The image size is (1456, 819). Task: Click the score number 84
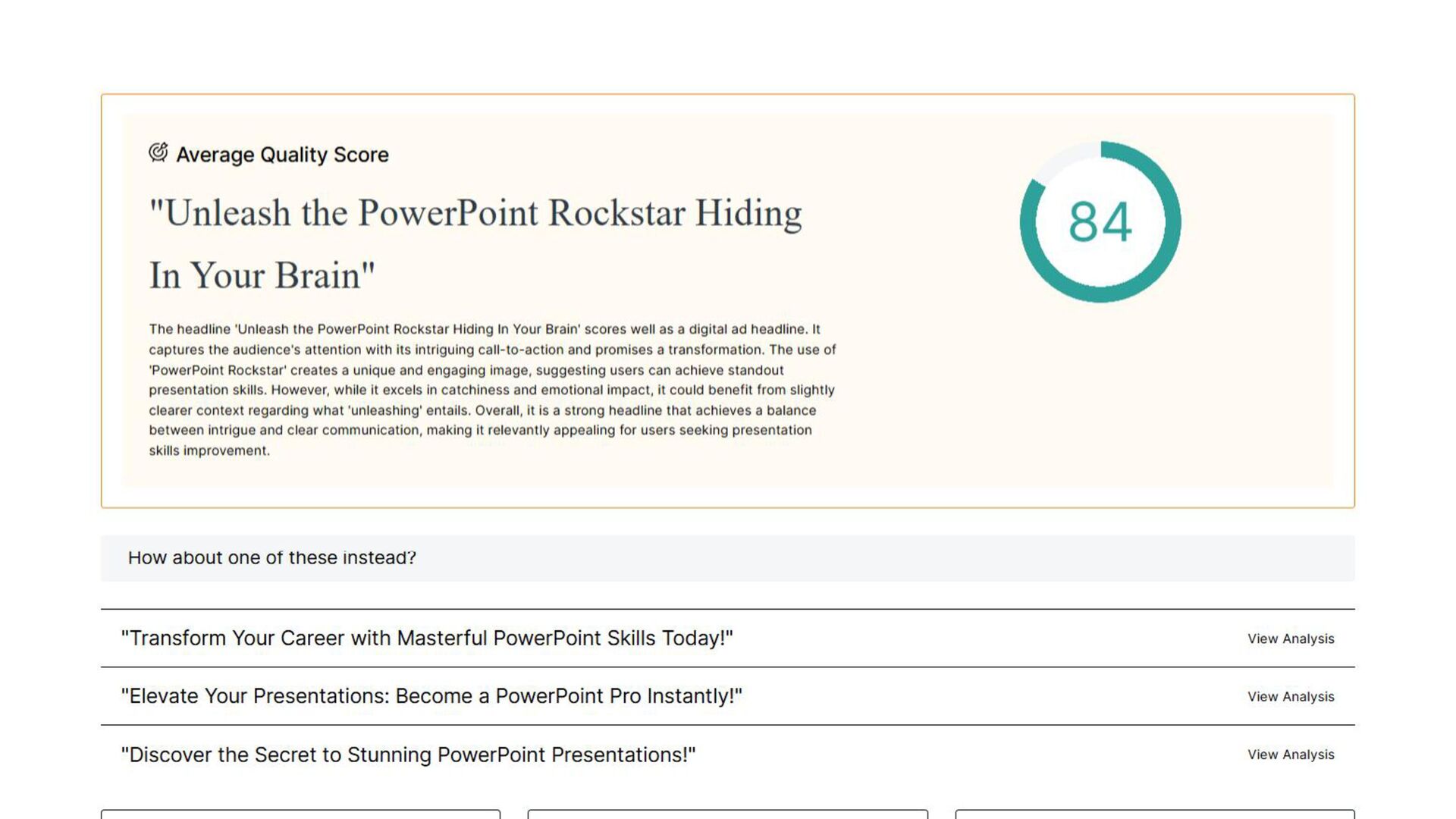pos(1100,222)
